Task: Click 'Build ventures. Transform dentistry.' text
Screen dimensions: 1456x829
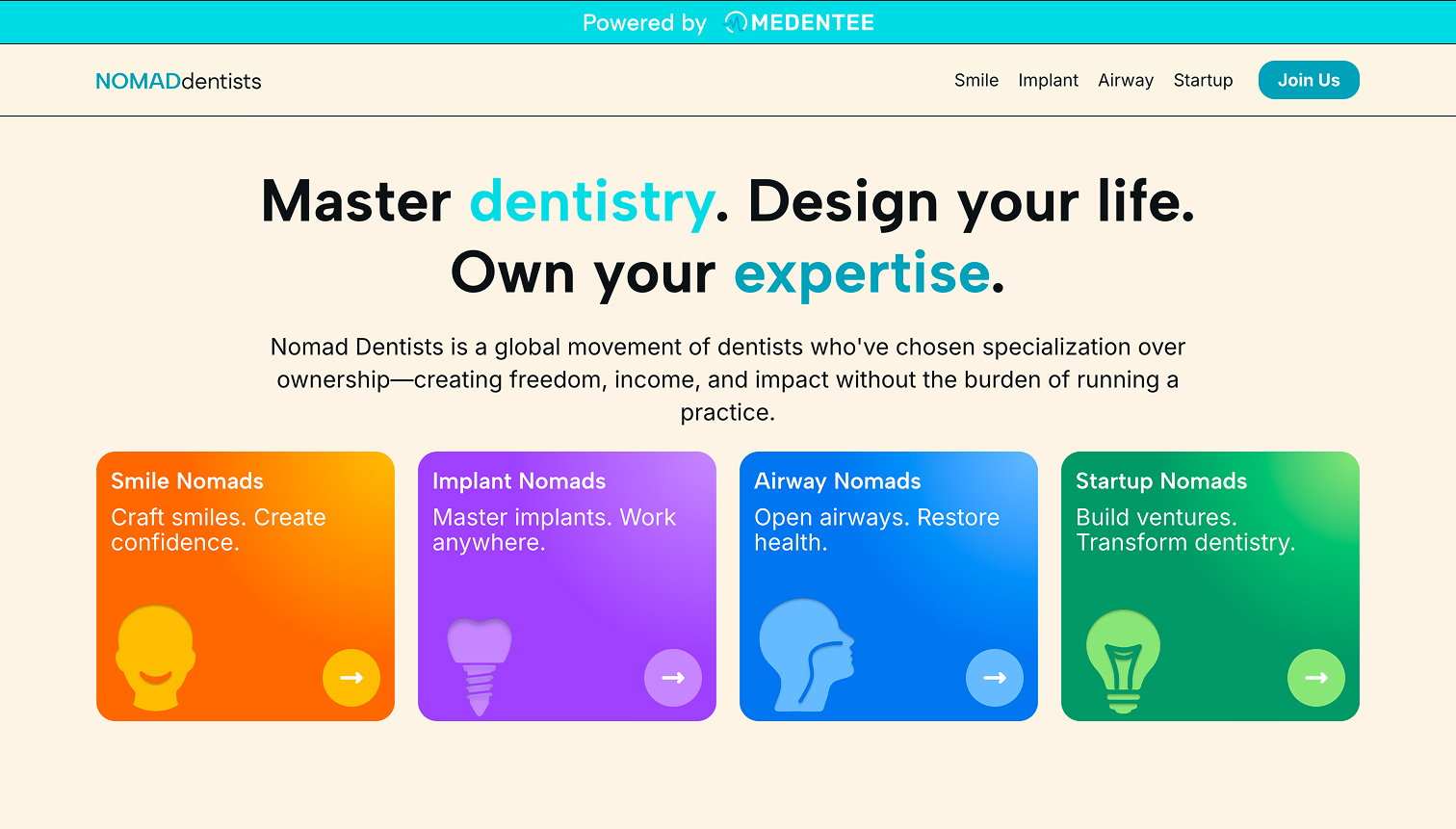Action: click(1185, 530)
